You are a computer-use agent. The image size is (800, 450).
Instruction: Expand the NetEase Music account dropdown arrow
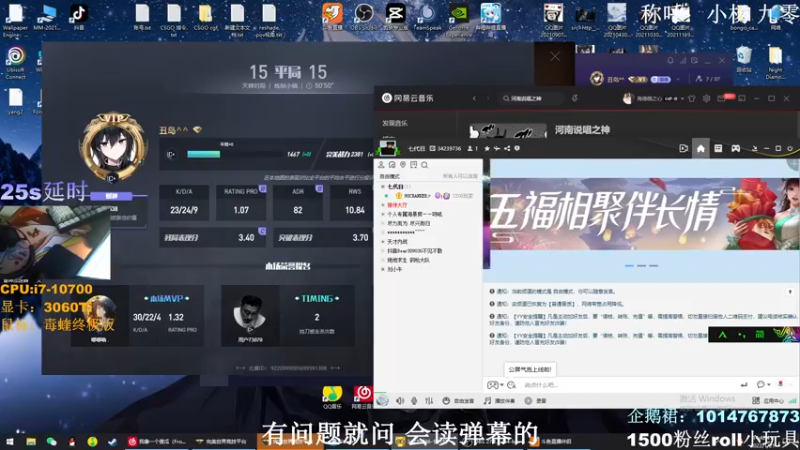[x=682, y=99]
